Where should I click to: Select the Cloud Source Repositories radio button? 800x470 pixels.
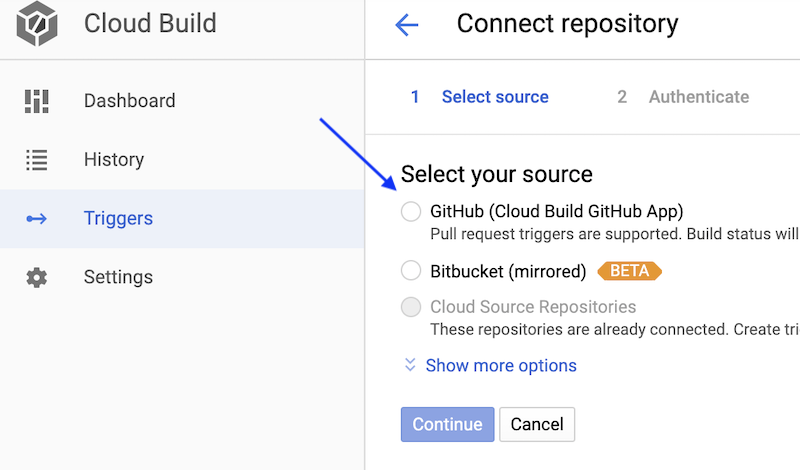coord(411,307)
